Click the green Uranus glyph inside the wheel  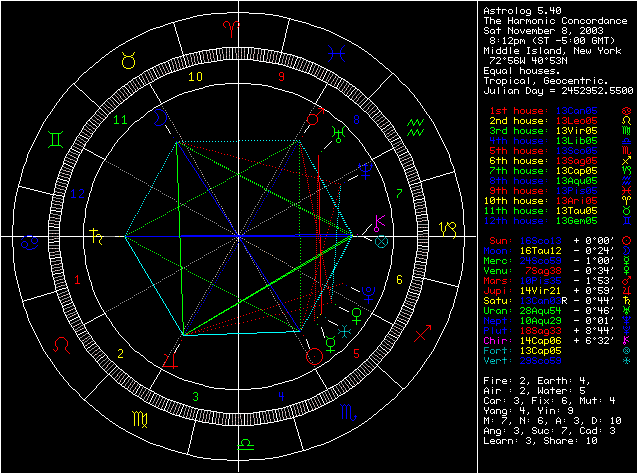click(338, 135)
